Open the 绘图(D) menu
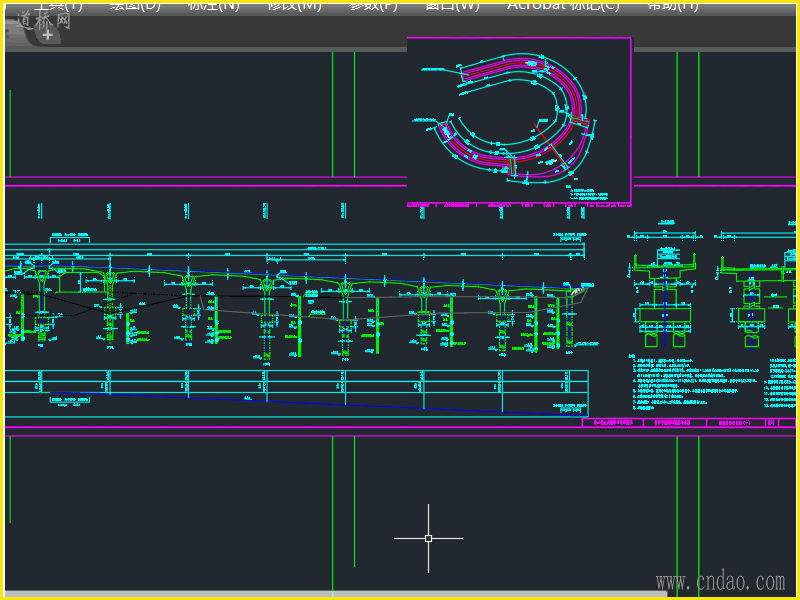The height and width of the screenshot is (600, 800). click(135, 5)
